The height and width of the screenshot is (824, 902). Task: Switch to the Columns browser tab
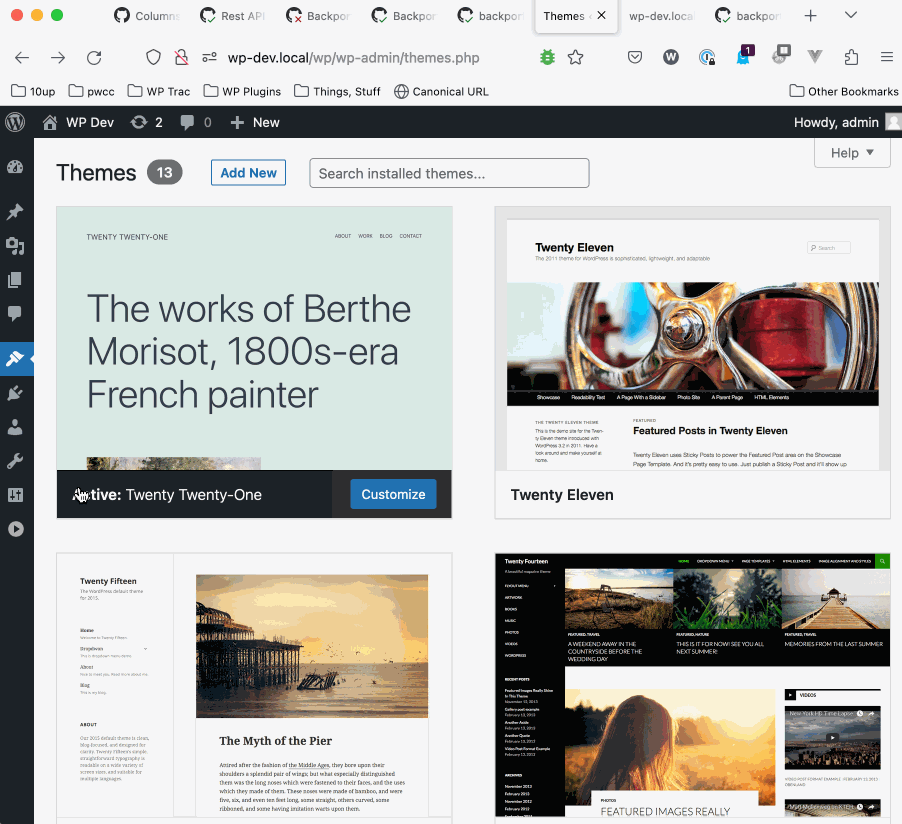click(147, 16)
